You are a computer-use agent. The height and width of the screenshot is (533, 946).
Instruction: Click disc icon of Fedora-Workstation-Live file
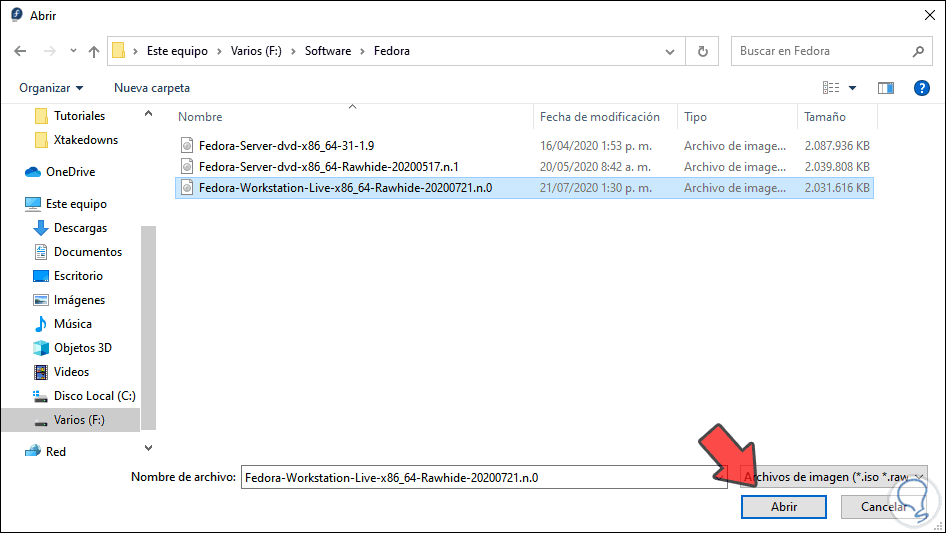188,188
